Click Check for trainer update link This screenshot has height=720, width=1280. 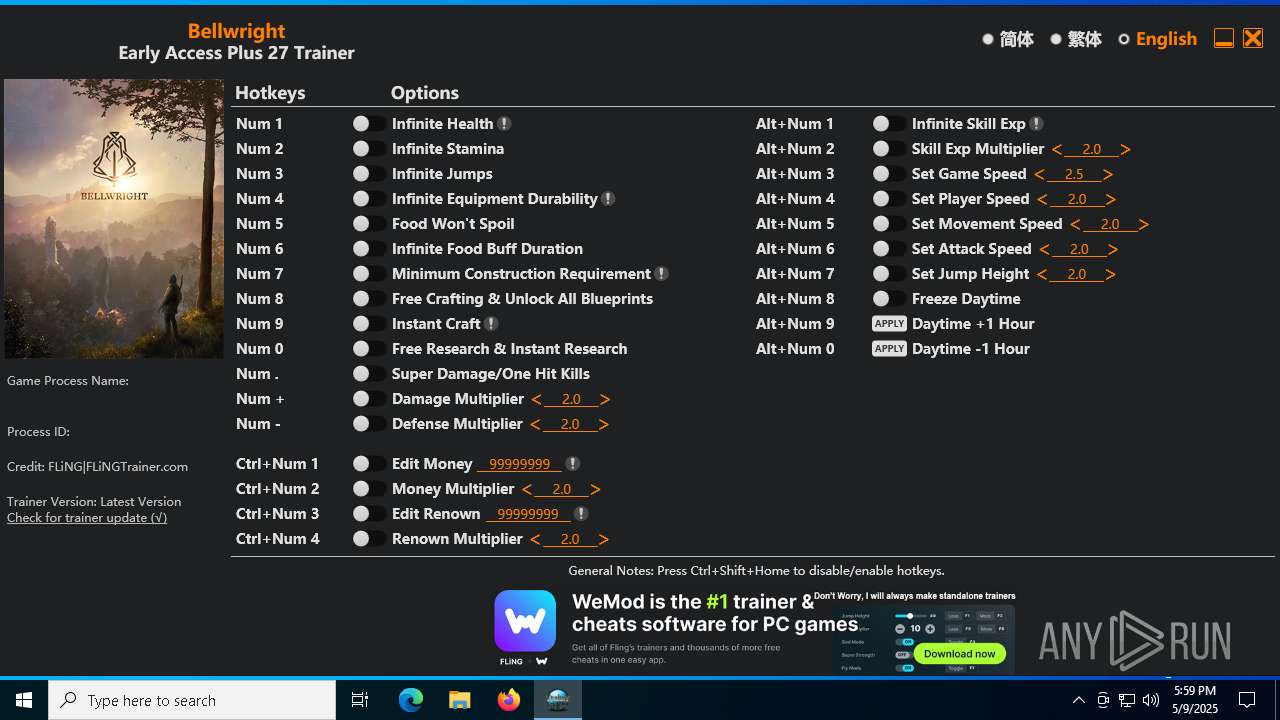(87, 518)
